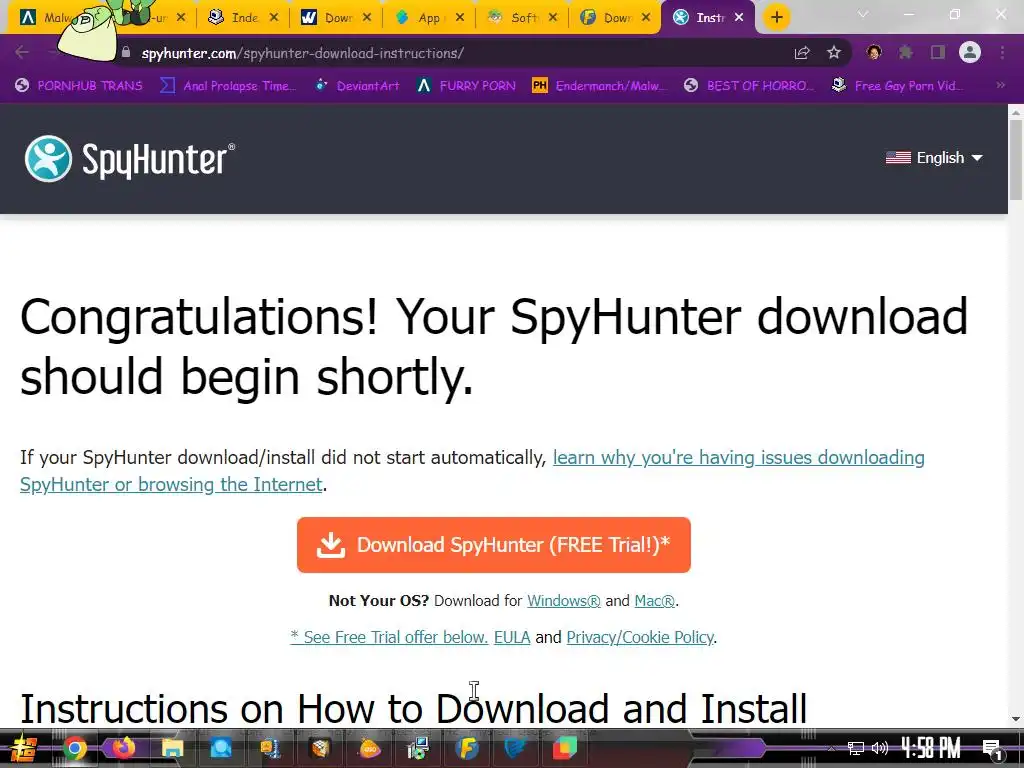Open a new tab with the plus button
Viewport: 1024px width, 768px height.
776,18
